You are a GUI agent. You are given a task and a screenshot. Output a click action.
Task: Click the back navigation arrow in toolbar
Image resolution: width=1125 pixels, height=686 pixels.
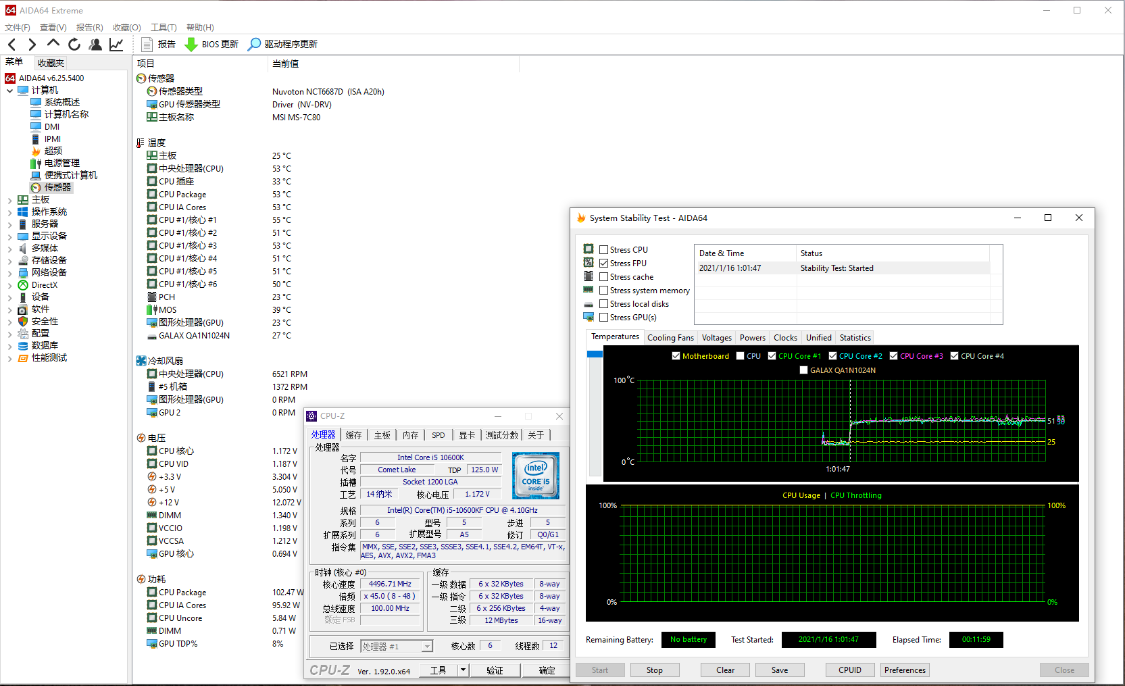coord(12,44)
